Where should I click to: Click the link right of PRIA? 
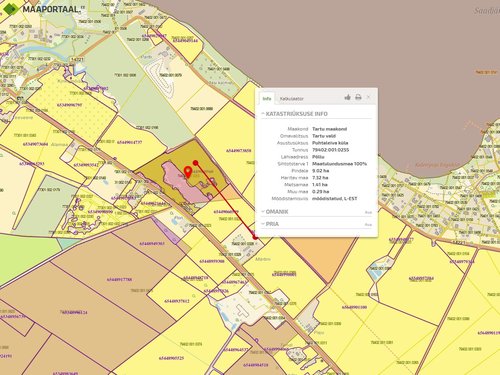368,225
